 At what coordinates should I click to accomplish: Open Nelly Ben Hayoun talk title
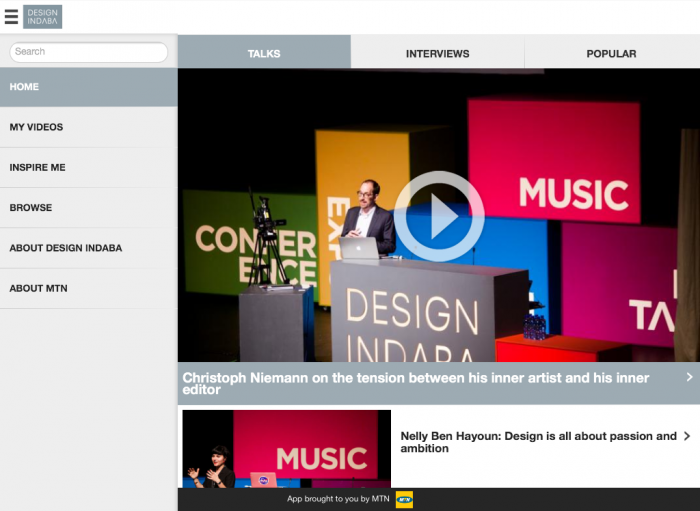click(x=538, y=442)
